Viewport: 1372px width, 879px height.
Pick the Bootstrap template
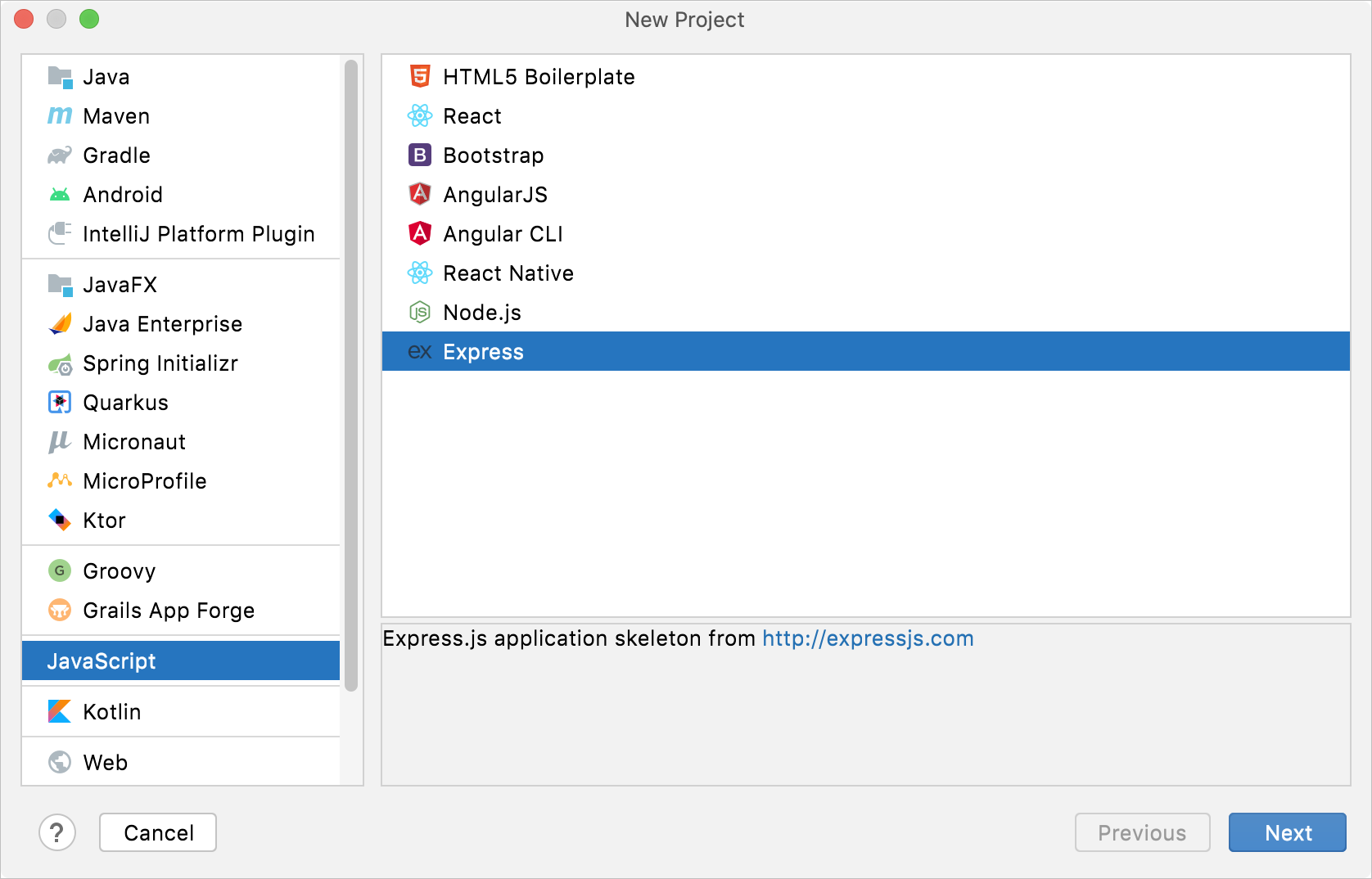coord(866,156)
